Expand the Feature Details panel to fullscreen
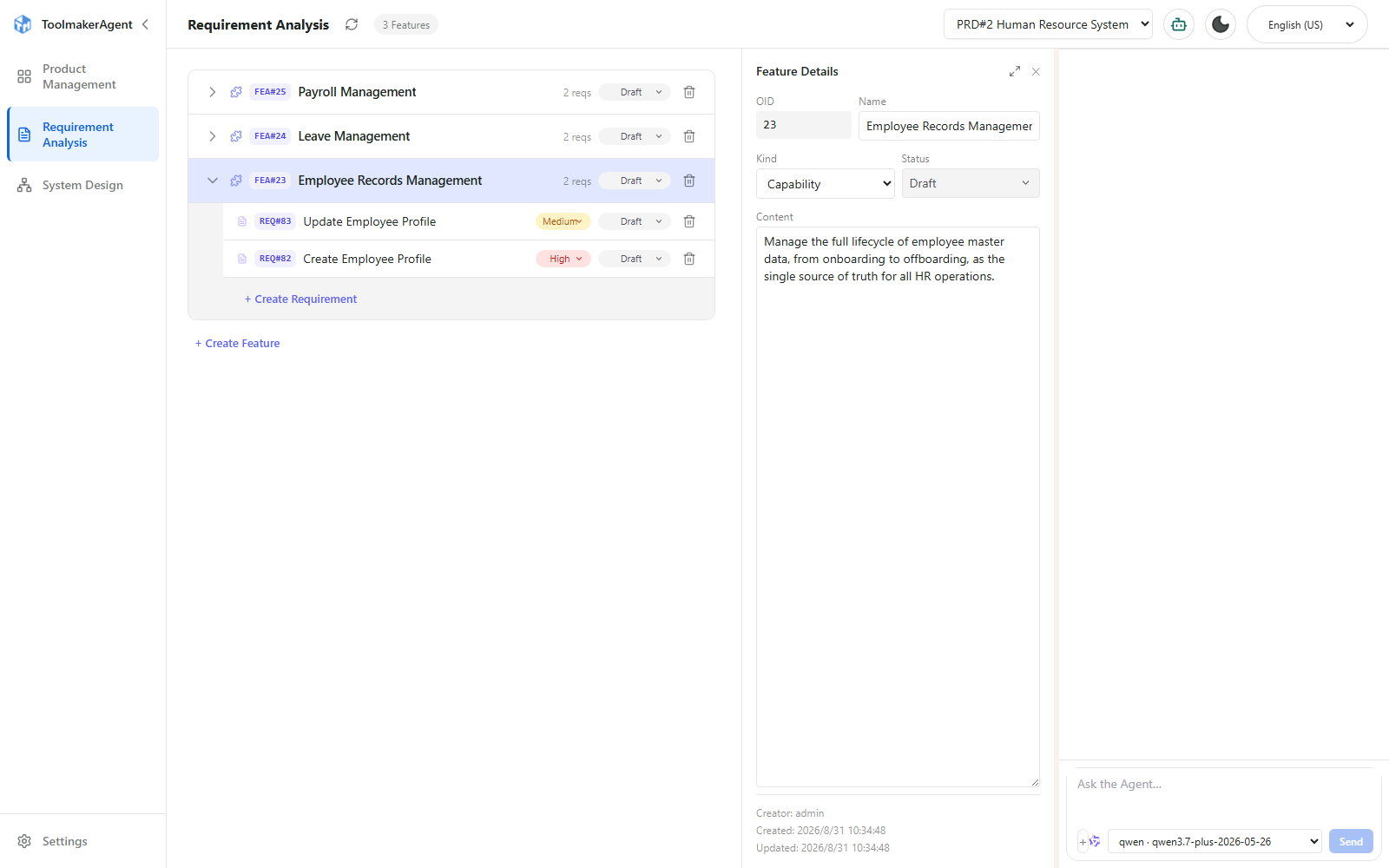The width and height of the screenshot is (1389, 868). coord(1014,72)
